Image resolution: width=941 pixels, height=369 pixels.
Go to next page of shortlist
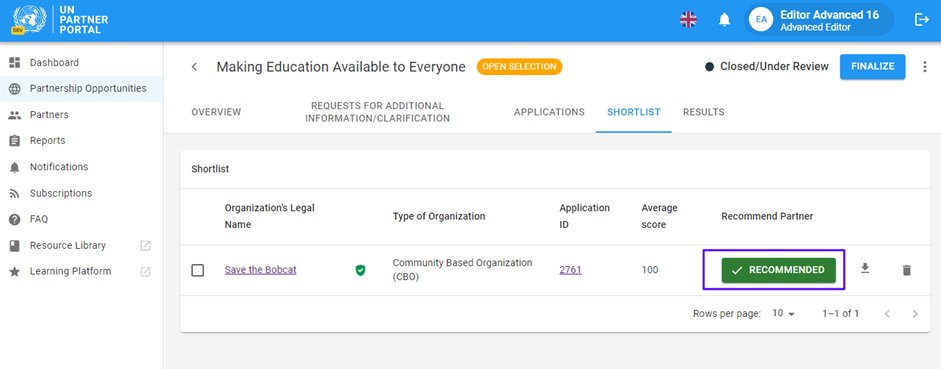point(915,314)
